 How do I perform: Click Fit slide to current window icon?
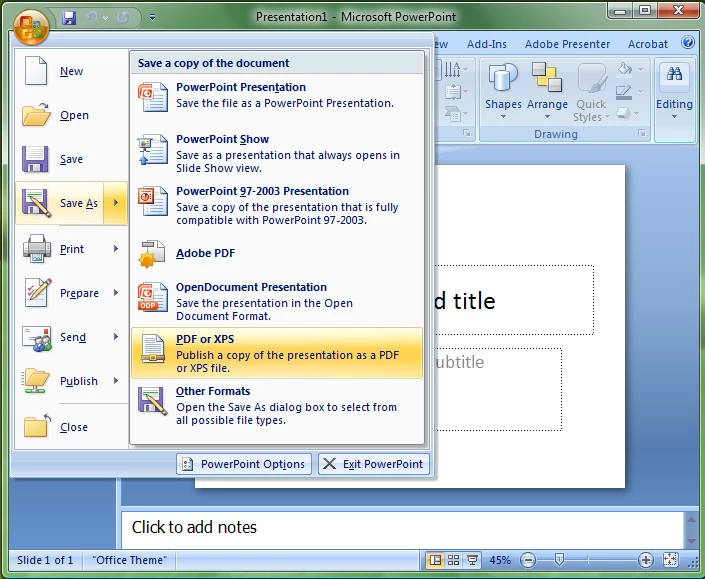(670, 560)
